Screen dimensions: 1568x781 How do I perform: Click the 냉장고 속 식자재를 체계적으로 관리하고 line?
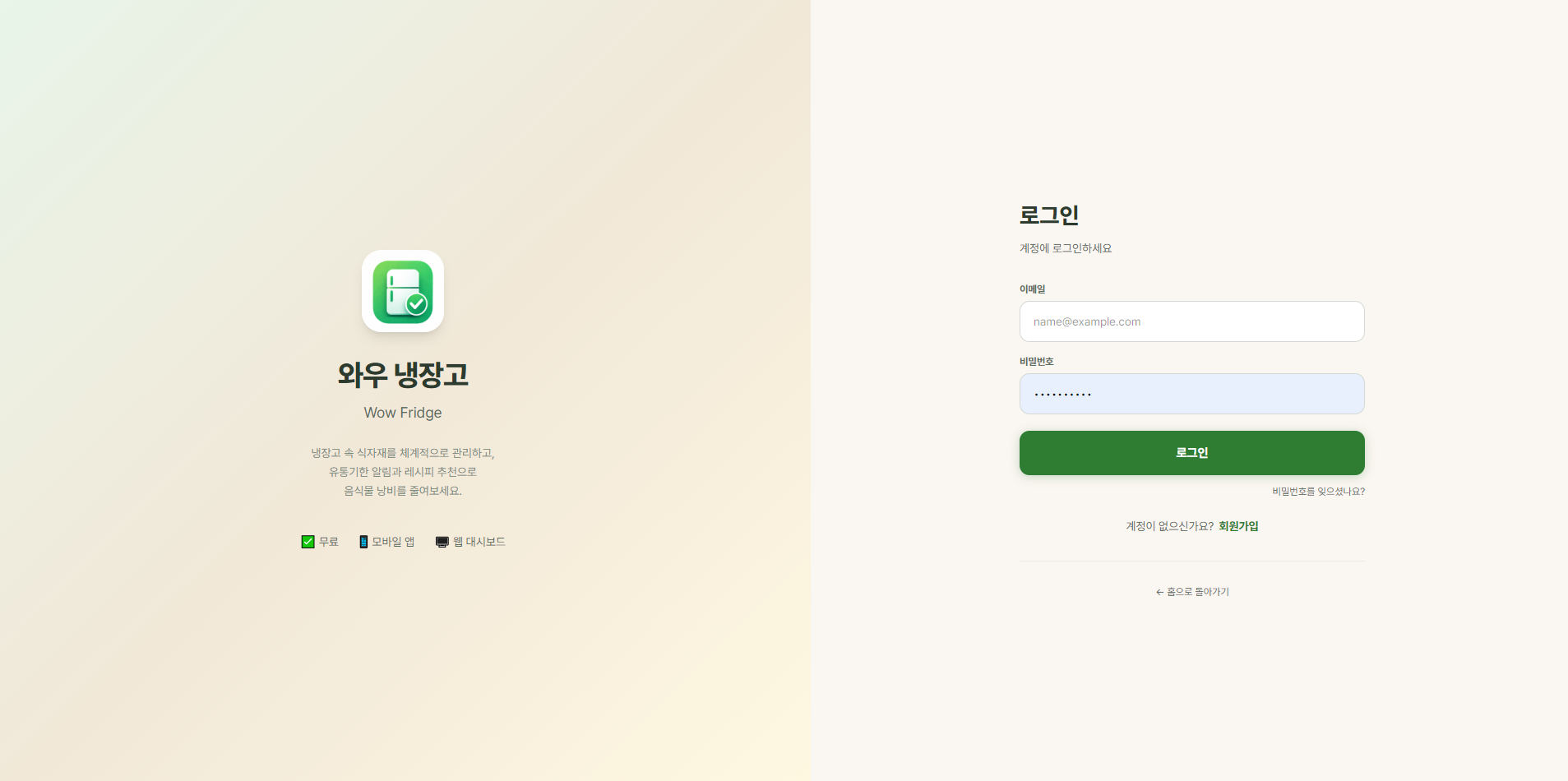click(403, 453)
